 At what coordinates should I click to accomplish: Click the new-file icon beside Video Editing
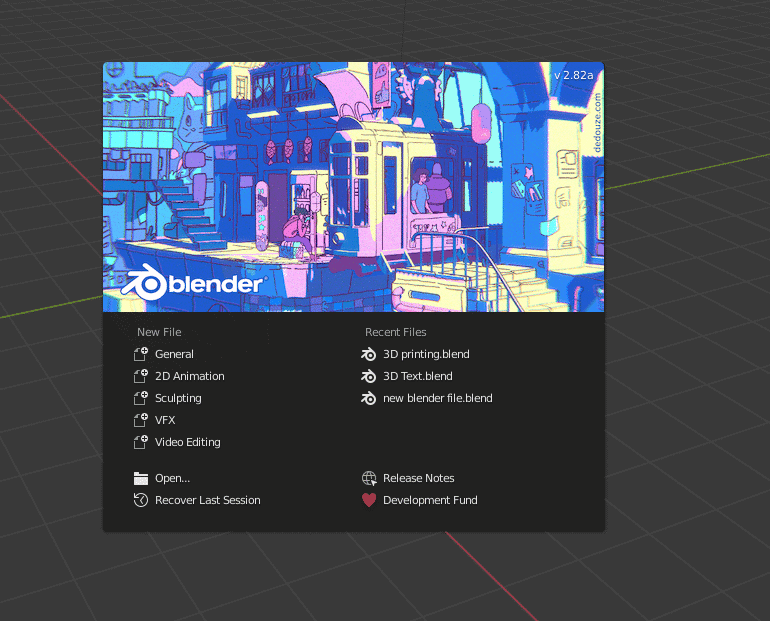click(x=140, y=442)
